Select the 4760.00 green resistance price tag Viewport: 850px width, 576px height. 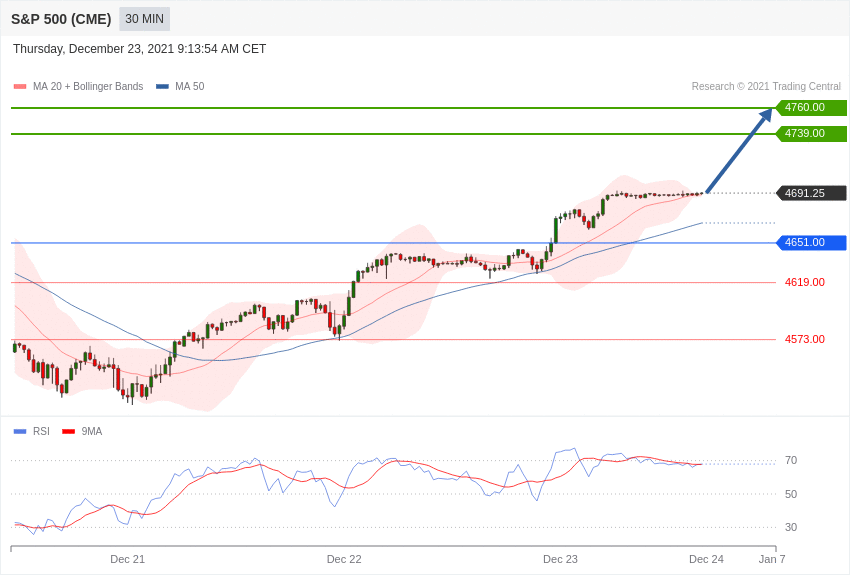click(x=811, y=108)
